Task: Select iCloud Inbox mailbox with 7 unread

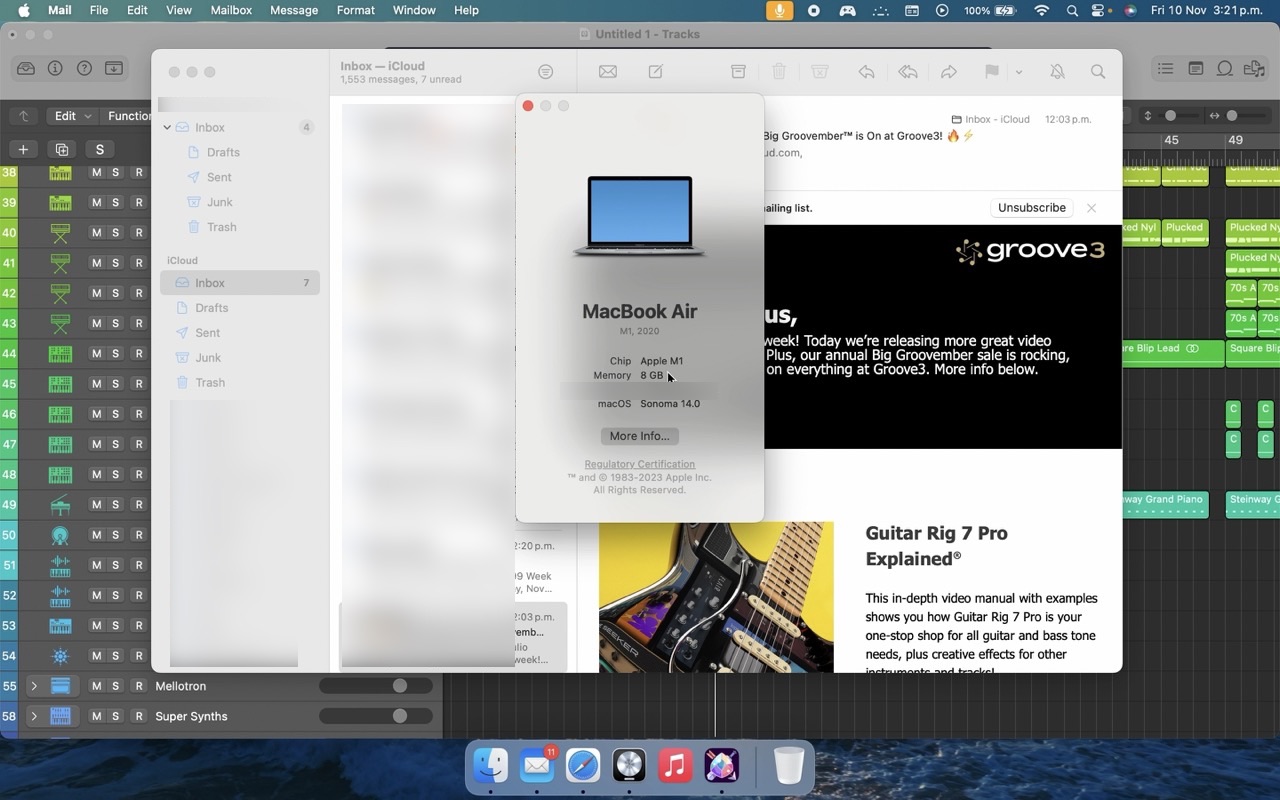Action: coord(240,283)
